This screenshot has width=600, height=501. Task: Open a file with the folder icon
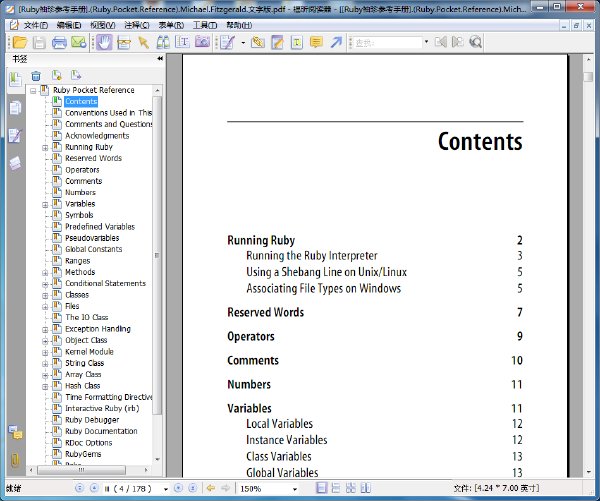tap(20, 42)
